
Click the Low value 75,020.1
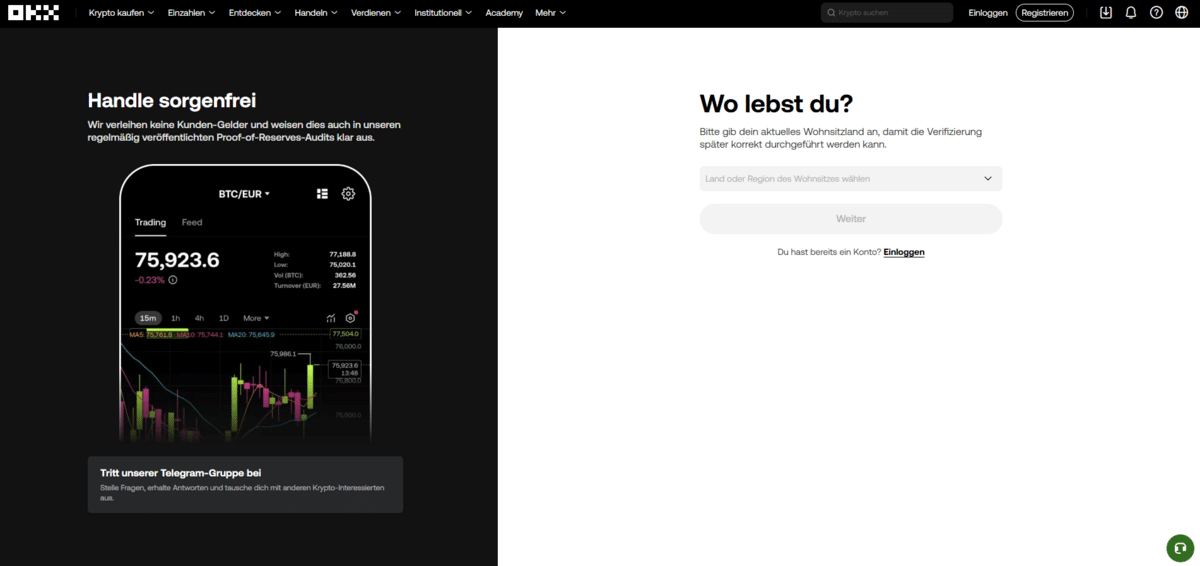[343, 265]
